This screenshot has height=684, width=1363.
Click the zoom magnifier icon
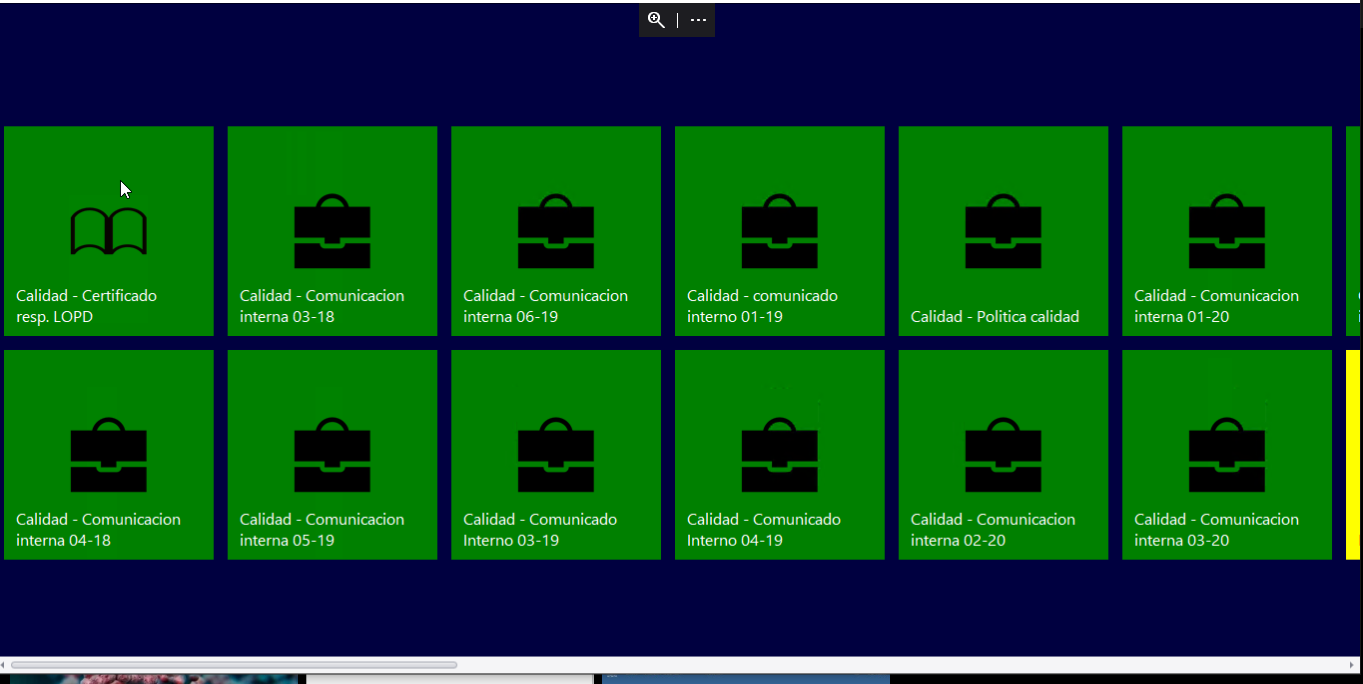(656, 20)
